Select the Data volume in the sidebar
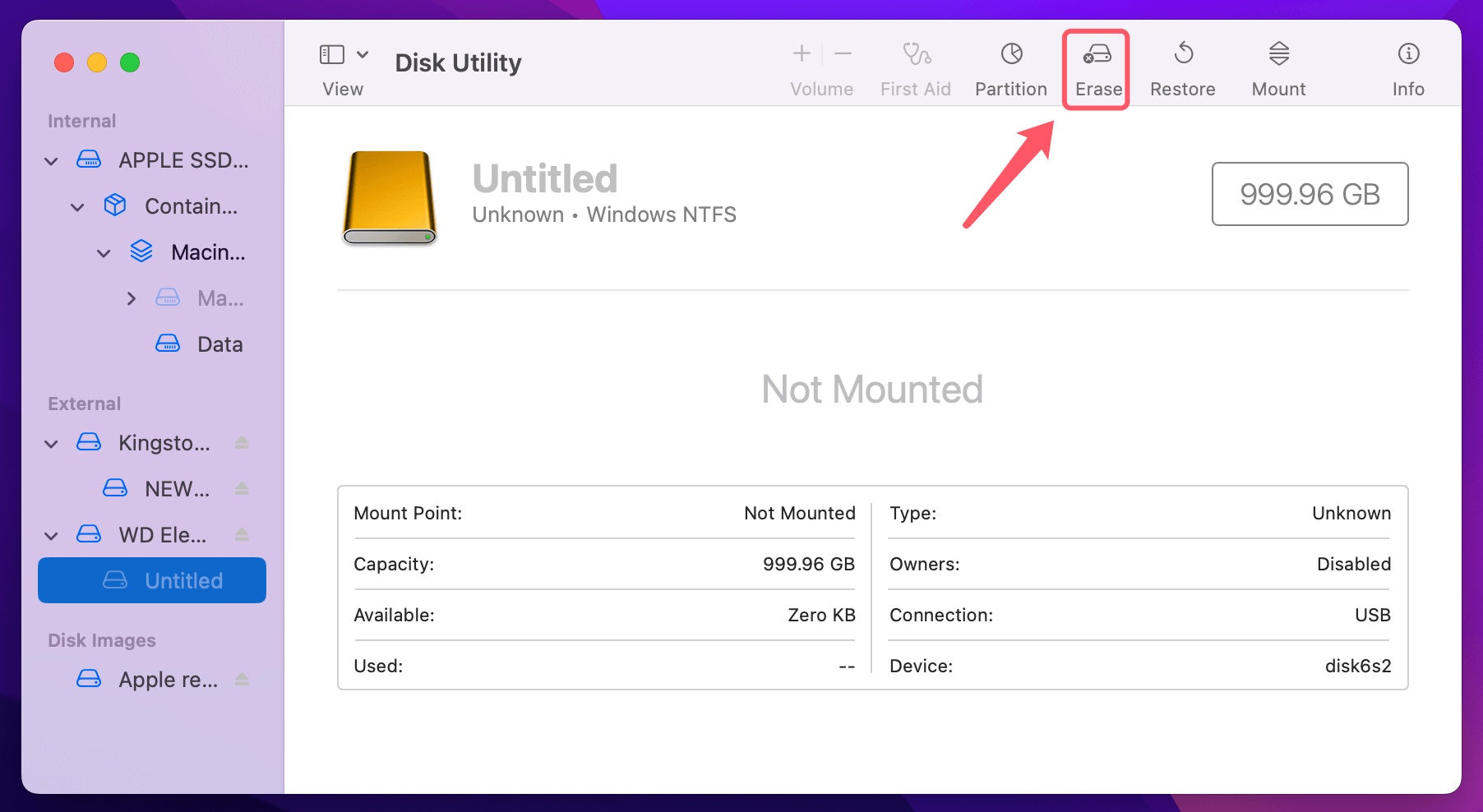1483x812 pixels. (x=219, y=344)
